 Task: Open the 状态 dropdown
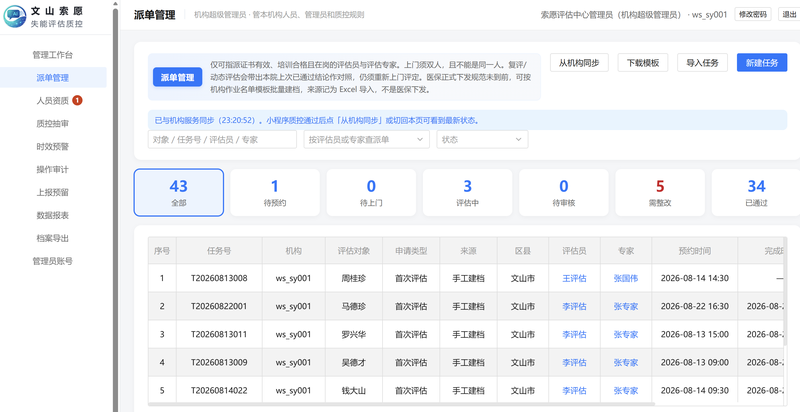[482, 139]
